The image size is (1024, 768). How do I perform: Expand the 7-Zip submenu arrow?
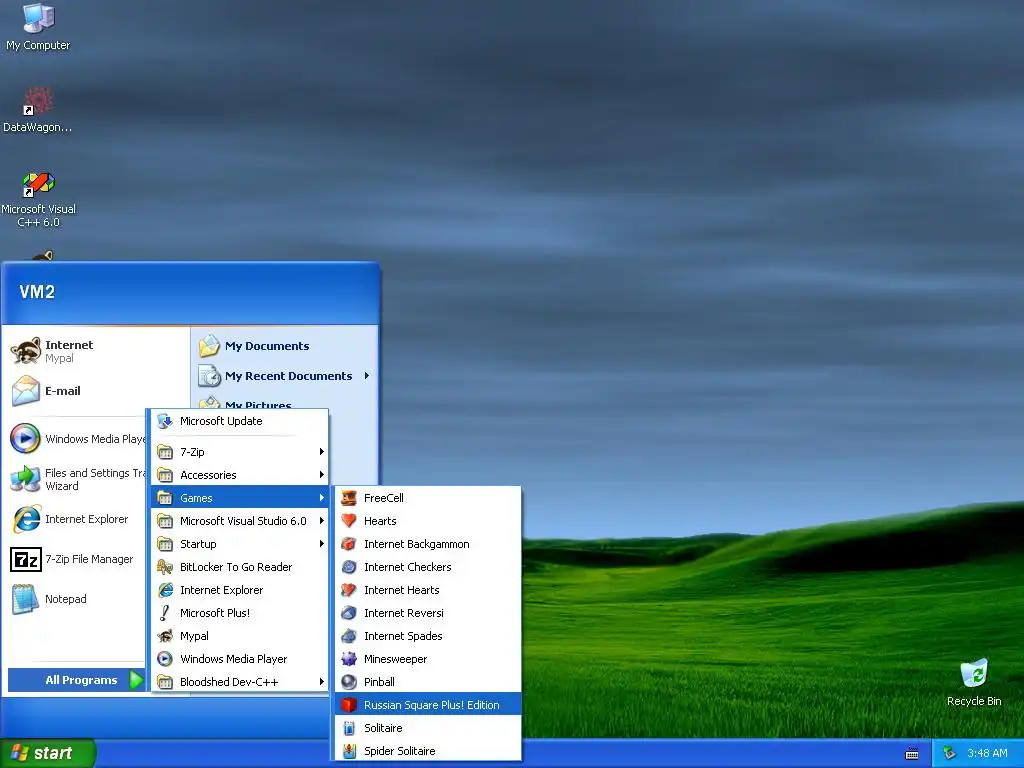click(321, 451)
